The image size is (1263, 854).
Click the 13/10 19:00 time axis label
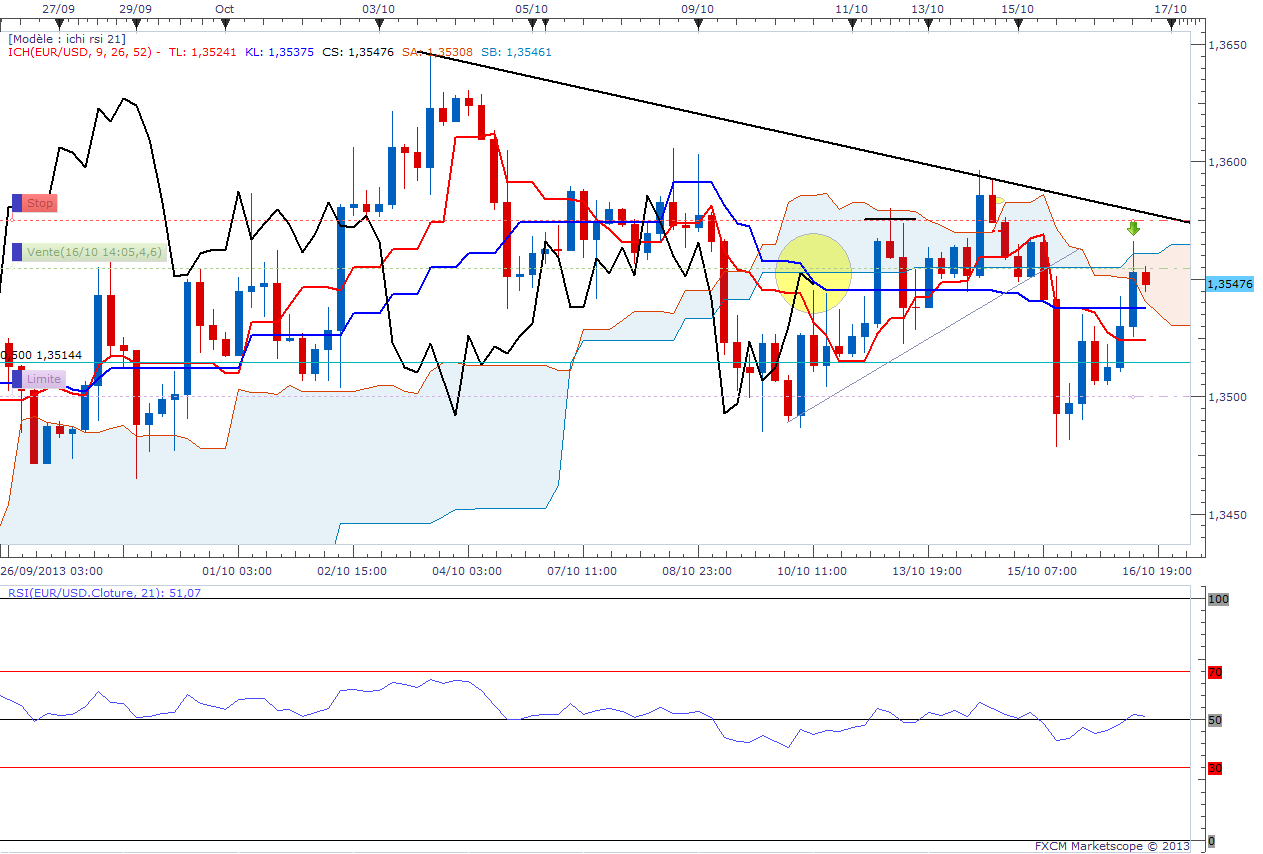coord(928,571)
